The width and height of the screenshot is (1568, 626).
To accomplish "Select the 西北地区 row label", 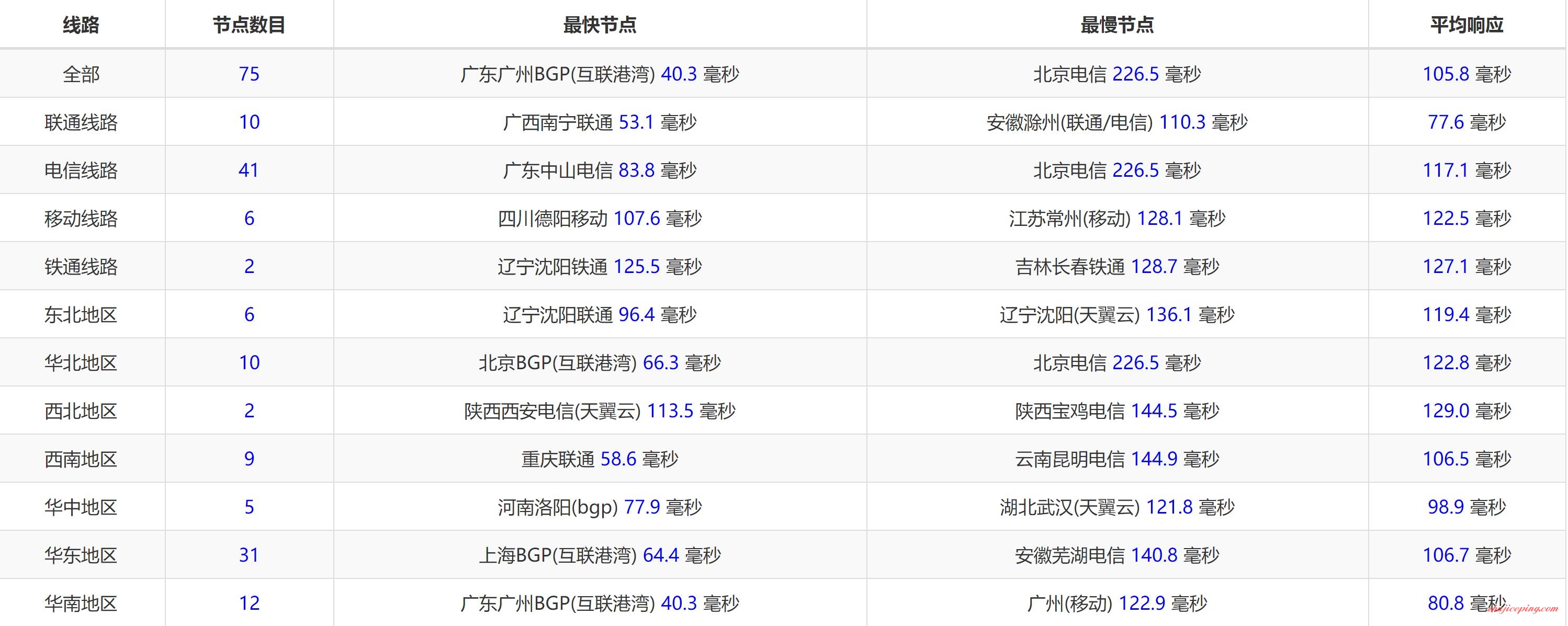I will point(81,411).
